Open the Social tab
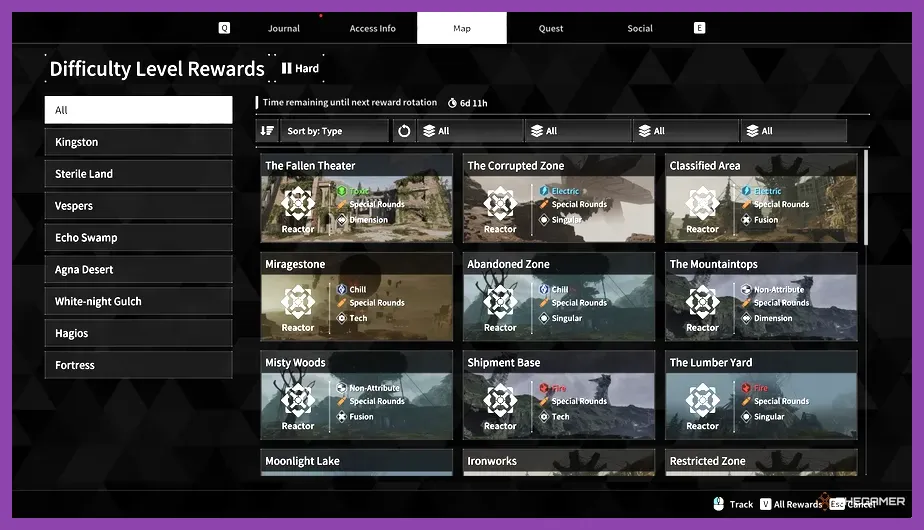The height and width of the screenshot is (530, 924). pos(640,28)
